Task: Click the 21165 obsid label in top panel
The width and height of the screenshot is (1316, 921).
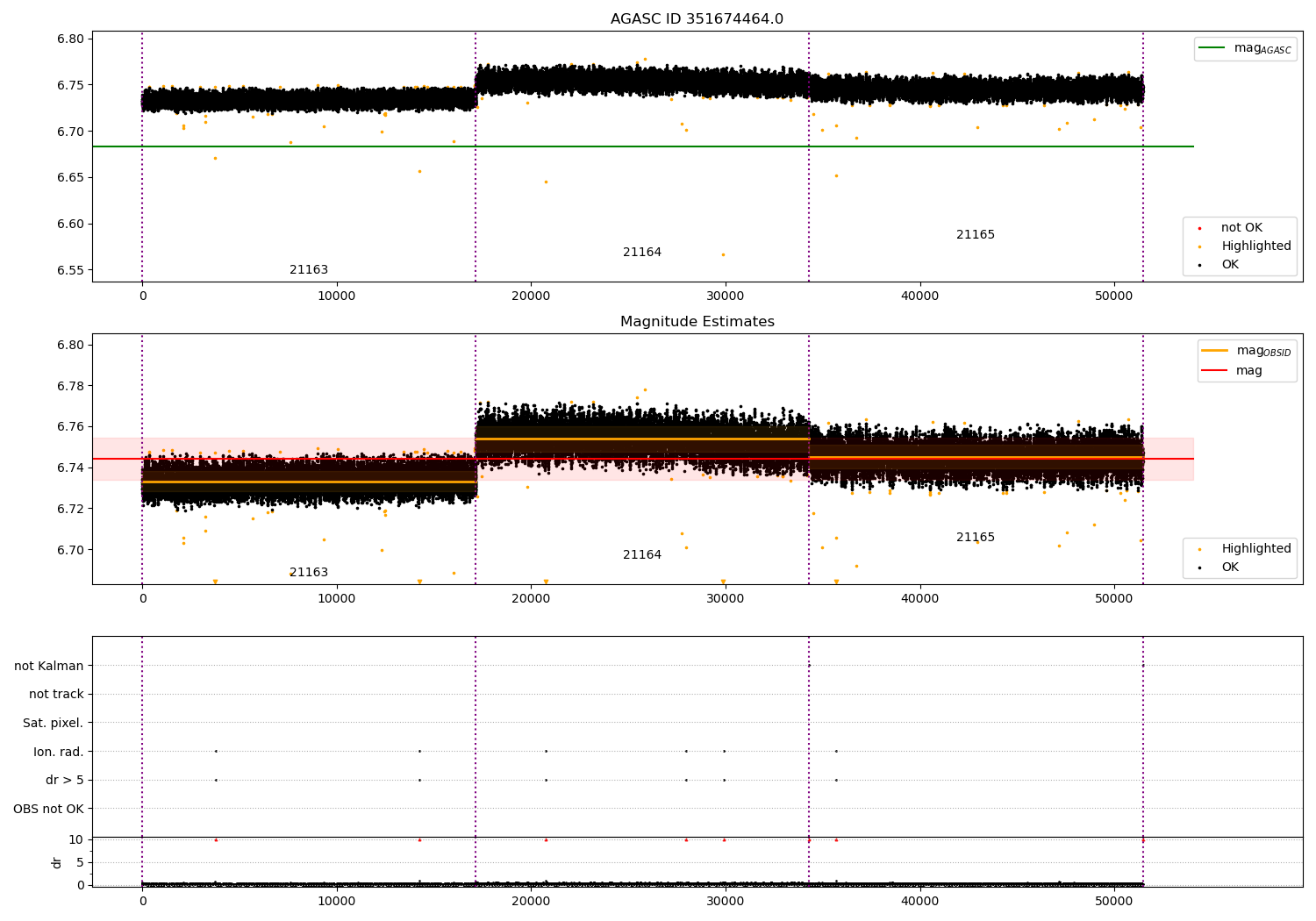Action: (x=976, y=235)
